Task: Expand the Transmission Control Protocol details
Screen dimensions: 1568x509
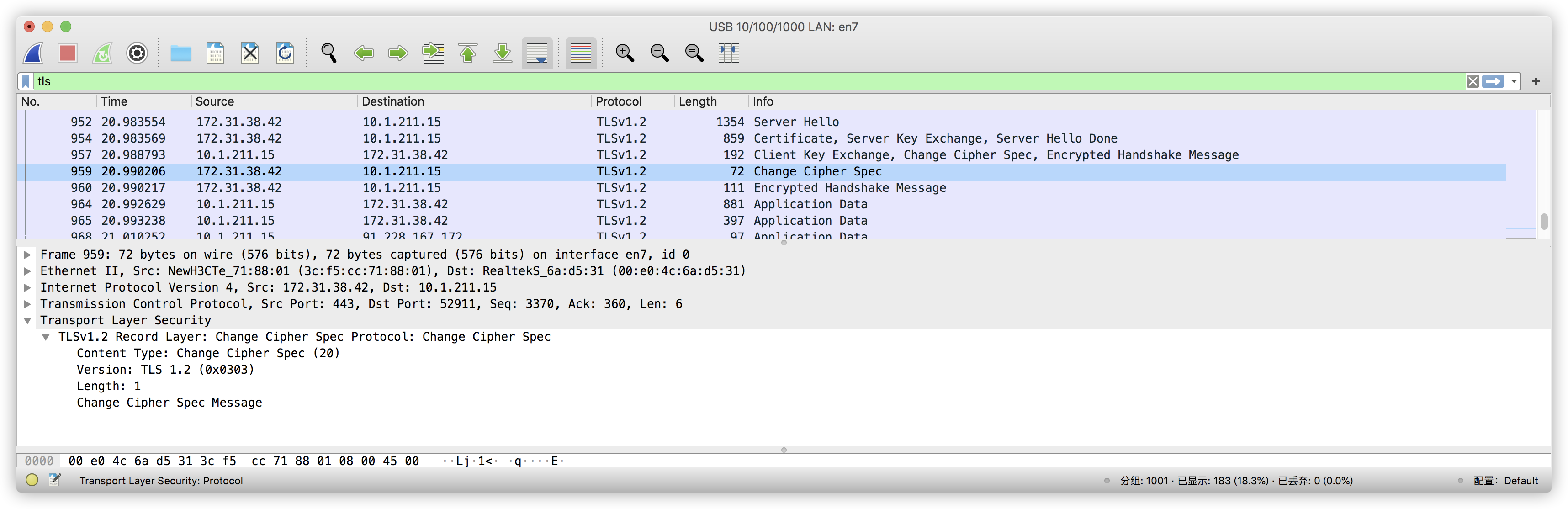Action: point(27,304)
